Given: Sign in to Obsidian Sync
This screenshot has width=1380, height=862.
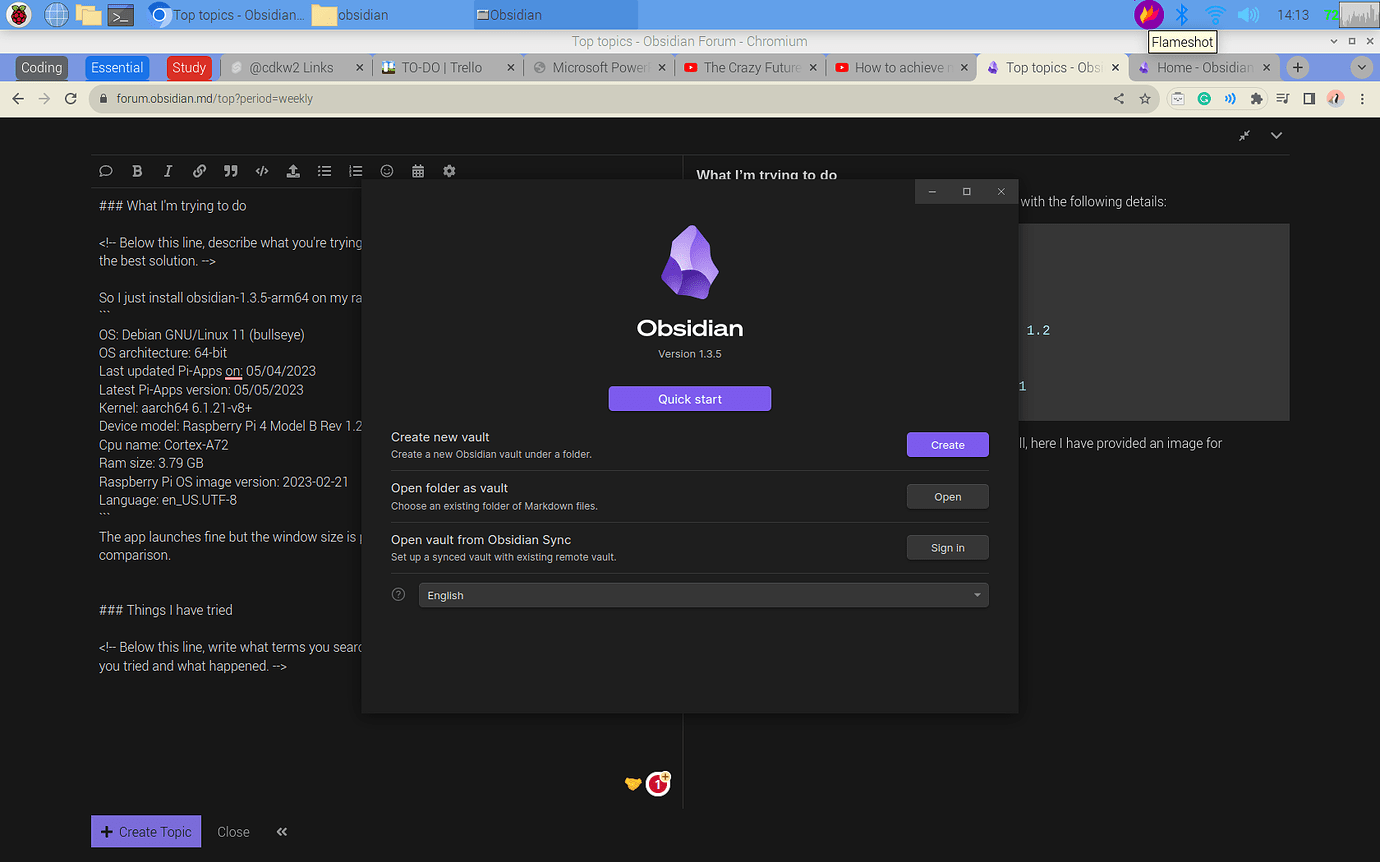Looking at the screenshot, I should click(x=947, y=547).
